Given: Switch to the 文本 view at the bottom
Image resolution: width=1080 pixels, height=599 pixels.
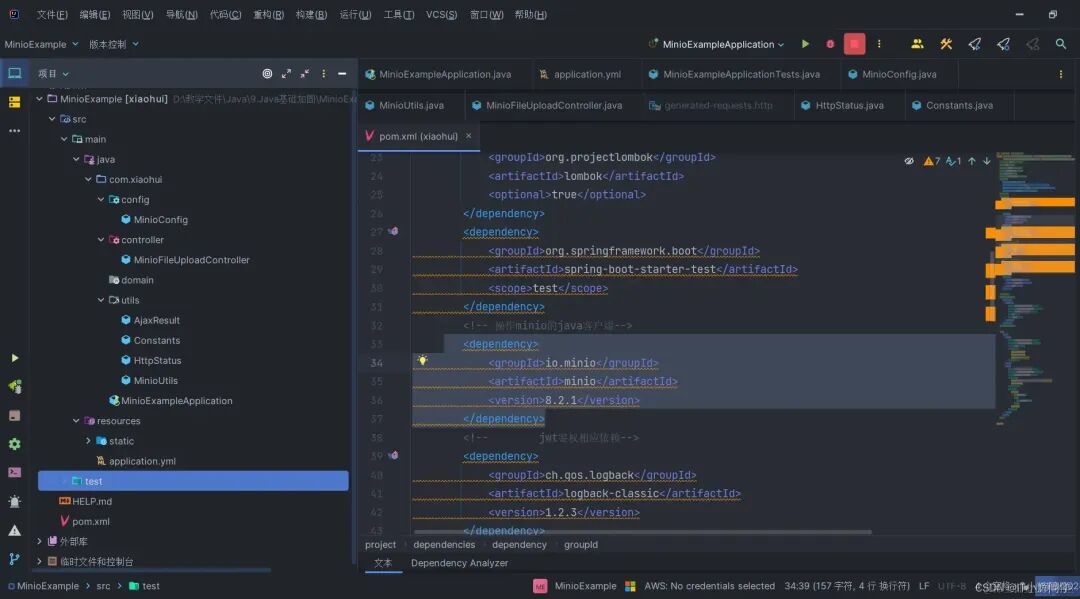Looking at the screenshot, I should [383, 563].
